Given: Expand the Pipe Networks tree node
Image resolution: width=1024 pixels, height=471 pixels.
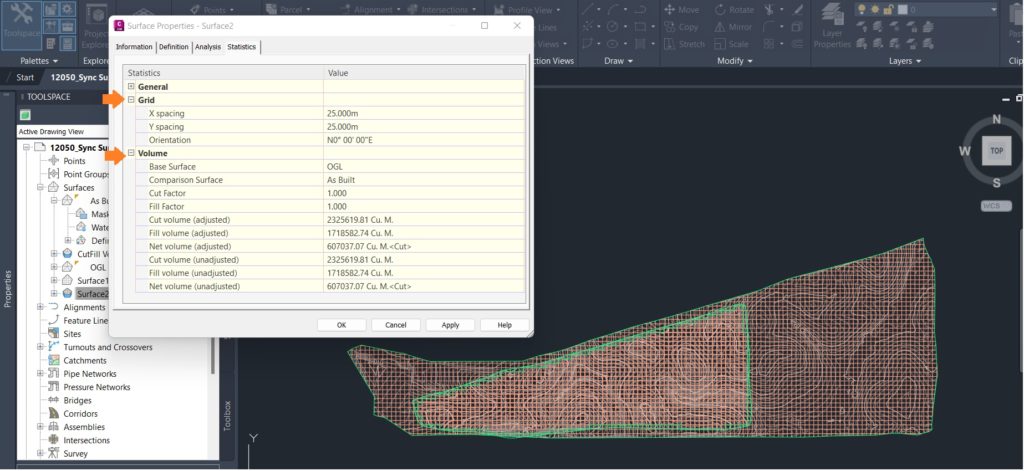Looking at the screenshot, I should [40, 374].
